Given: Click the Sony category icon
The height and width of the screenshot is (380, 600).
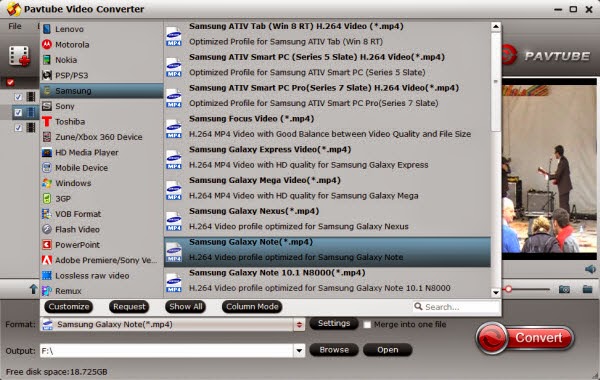Looking at the screenshot, I should click(47, 106).
